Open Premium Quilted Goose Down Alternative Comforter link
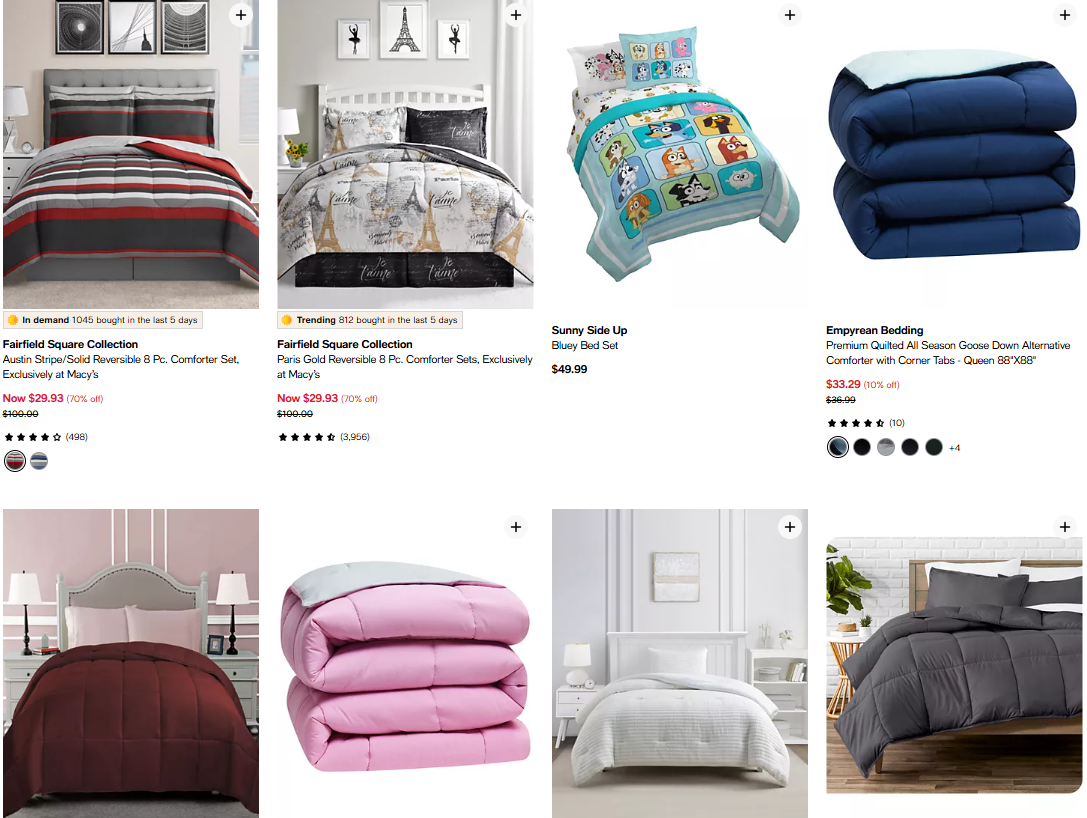The image size is (1087, 818). [948, 353]
